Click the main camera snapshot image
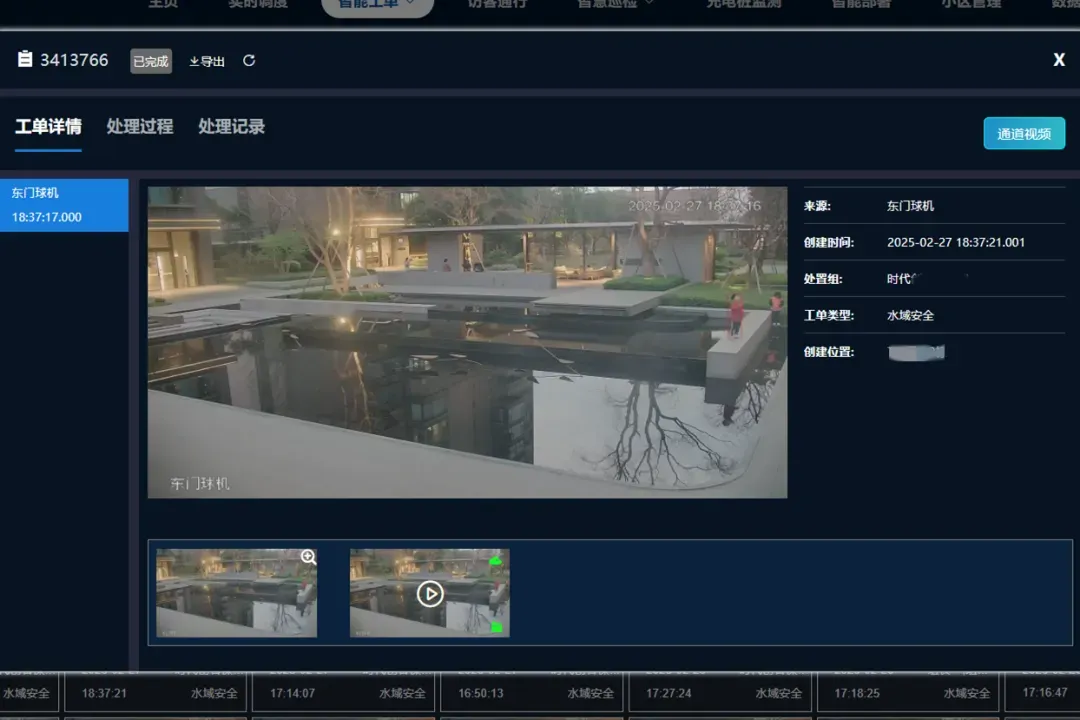 click(467, 342)
